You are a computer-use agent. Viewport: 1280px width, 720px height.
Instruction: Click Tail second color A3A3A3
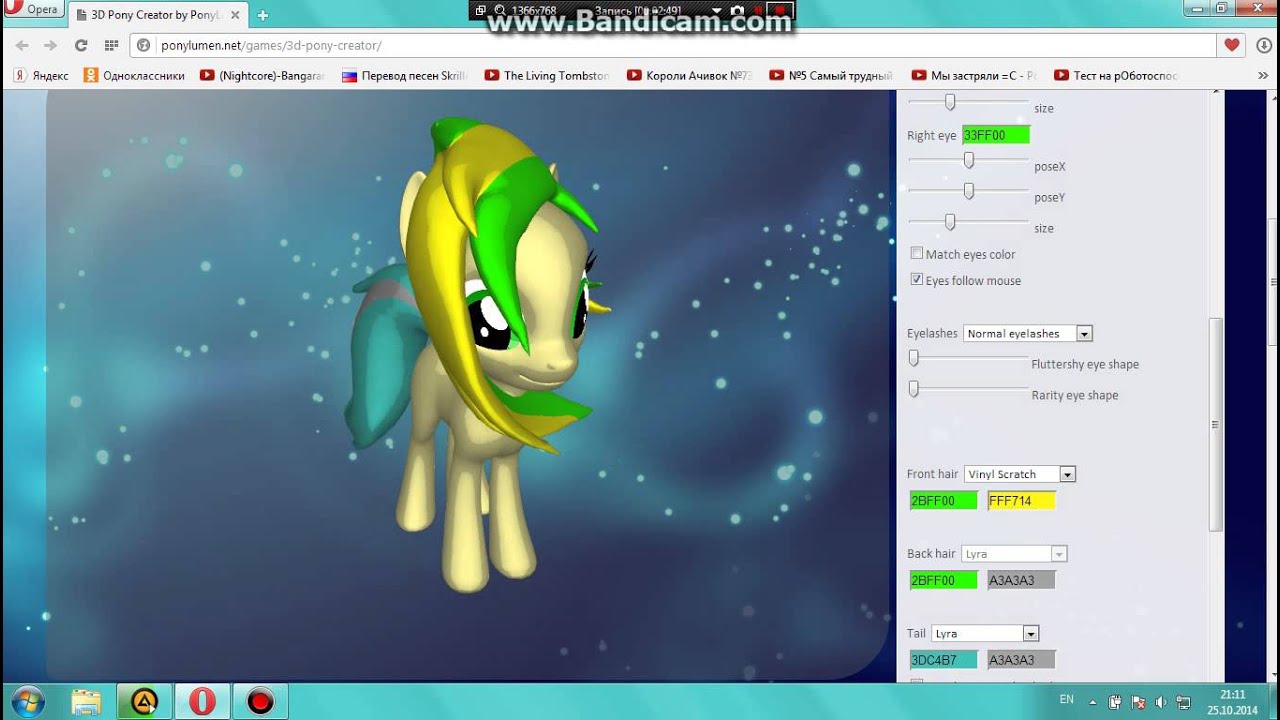[1021, 660]
